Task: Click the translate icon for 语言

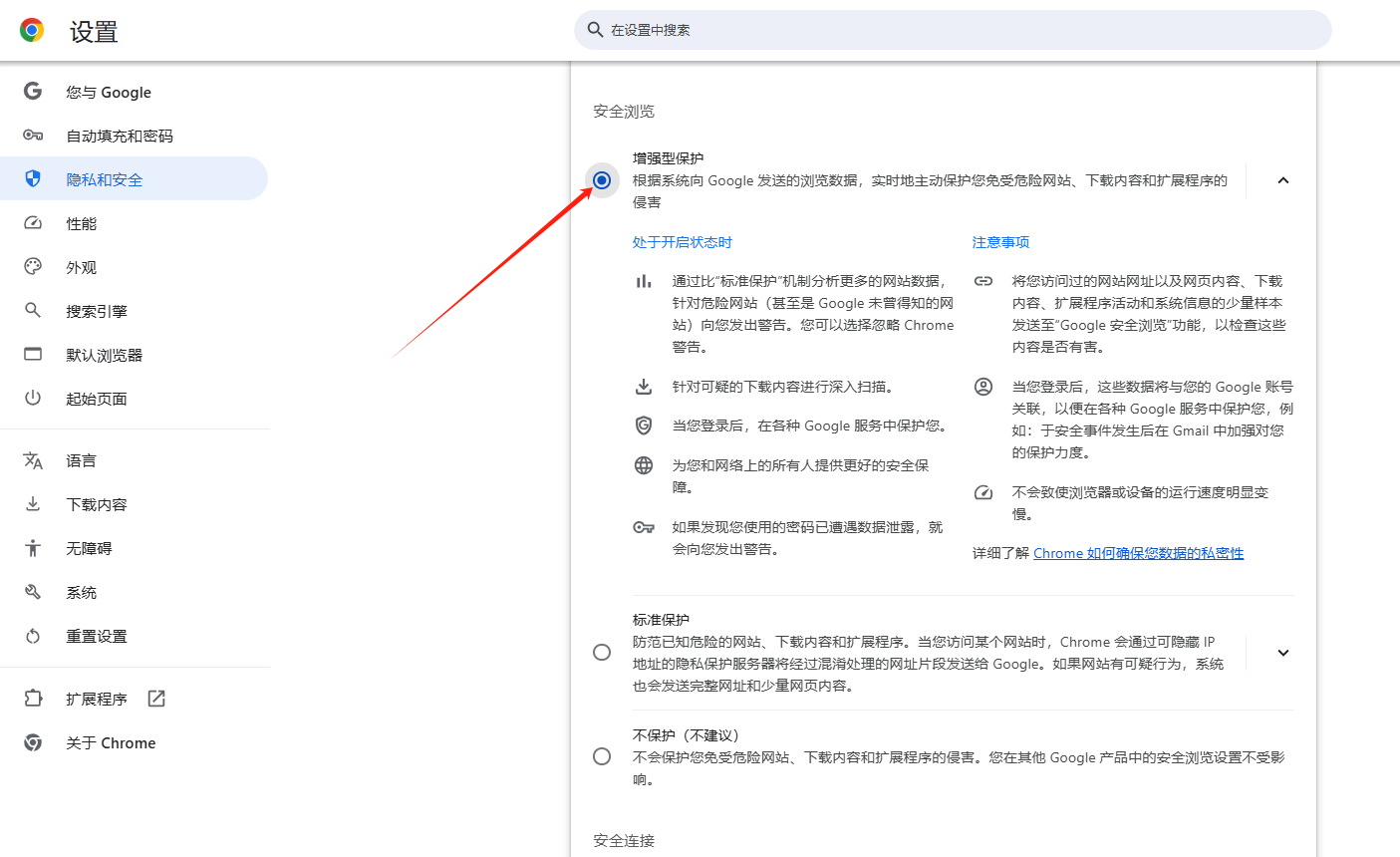Action: point(33,460)
